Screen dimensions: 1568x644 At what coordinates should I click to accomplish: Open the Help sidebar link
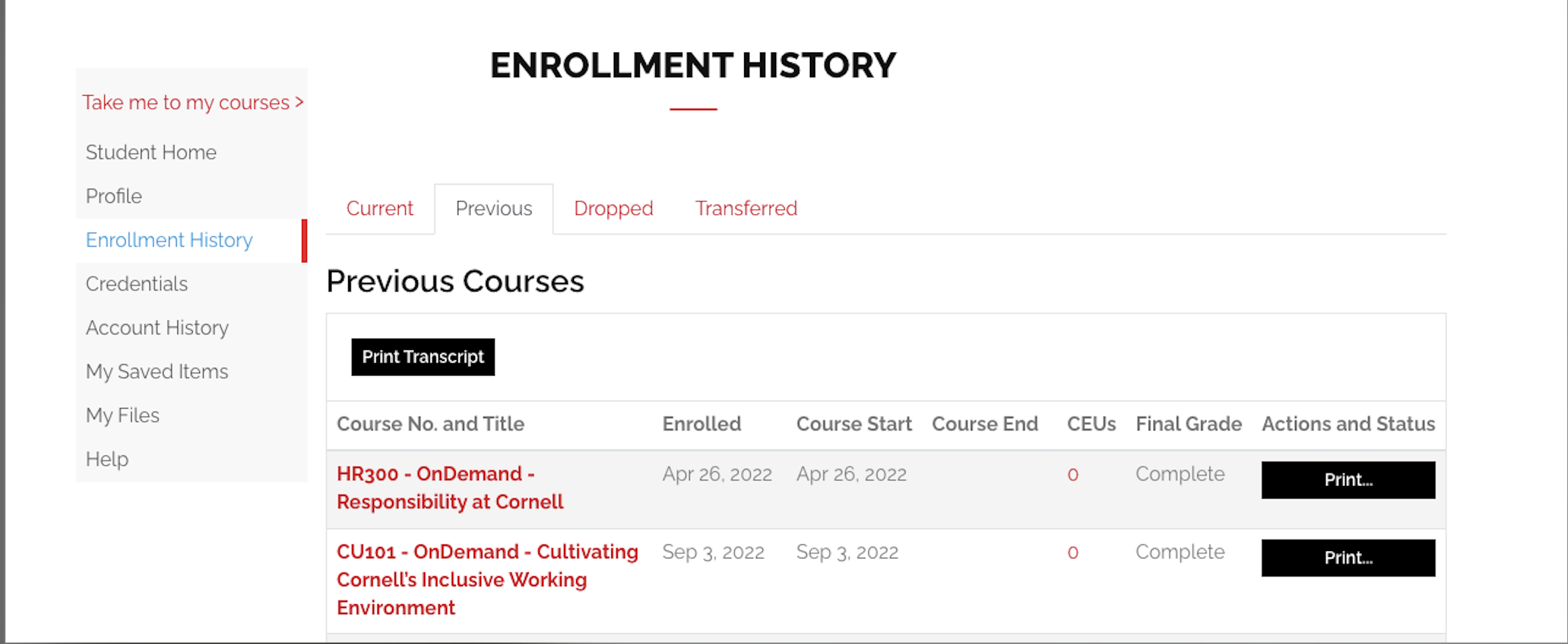tap(107, 459)
